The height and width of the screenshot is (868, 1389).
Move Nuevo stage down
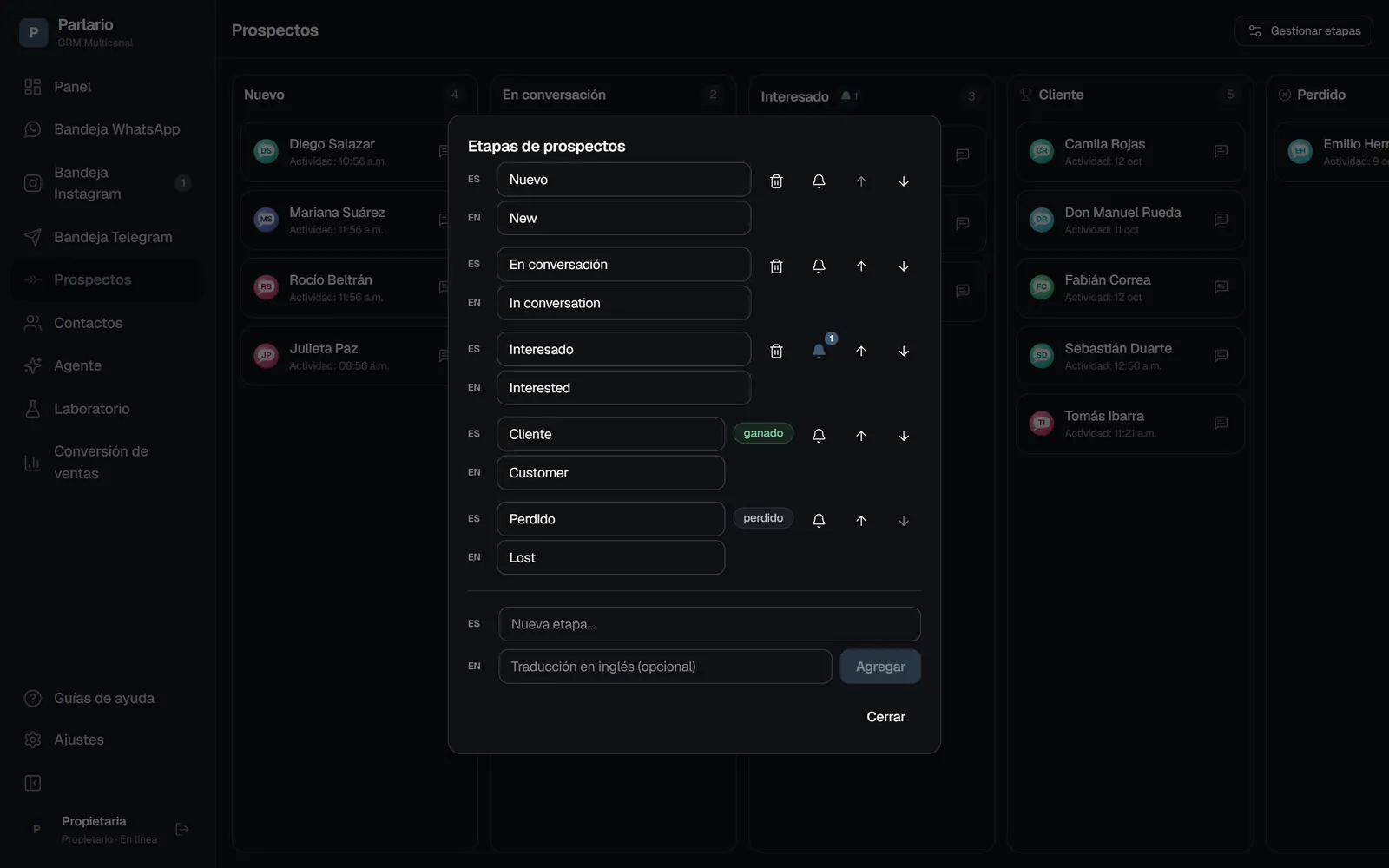point(904,181)
